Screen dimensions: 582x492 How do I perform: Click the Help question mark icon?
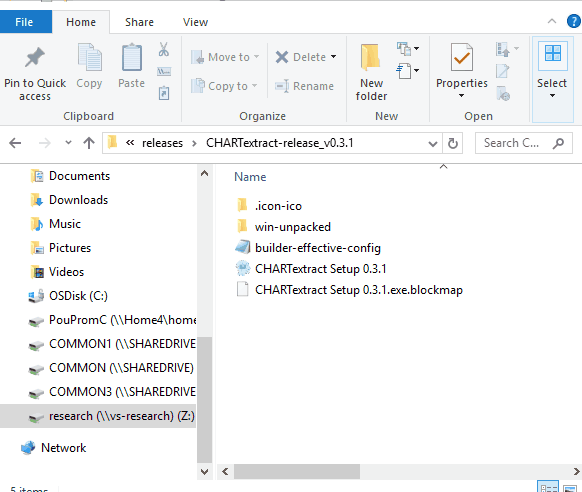pyautogui.click(x=573, y=22)
